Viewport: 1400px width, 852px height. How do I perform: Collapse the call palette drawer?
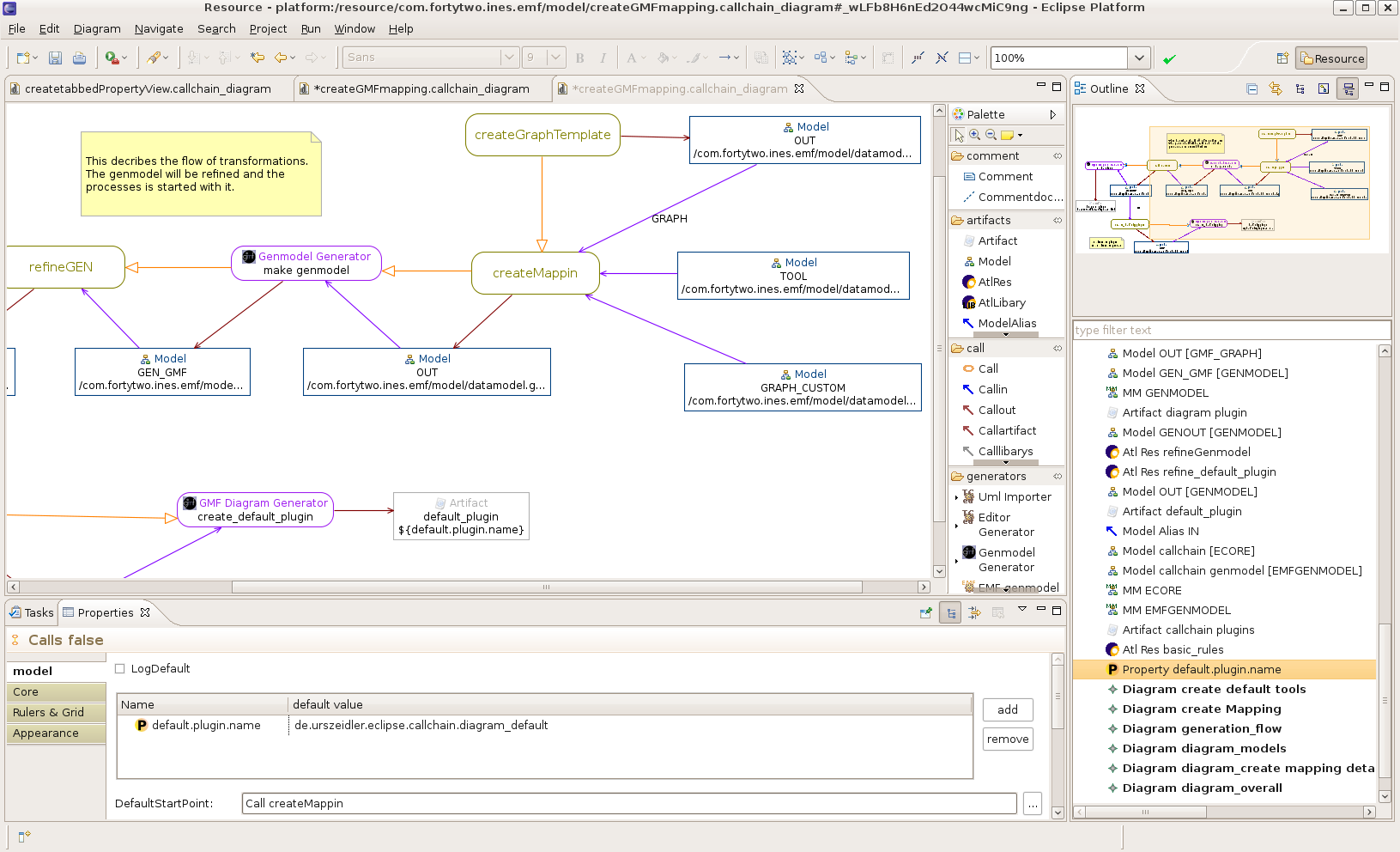[x=1007, y=348]
